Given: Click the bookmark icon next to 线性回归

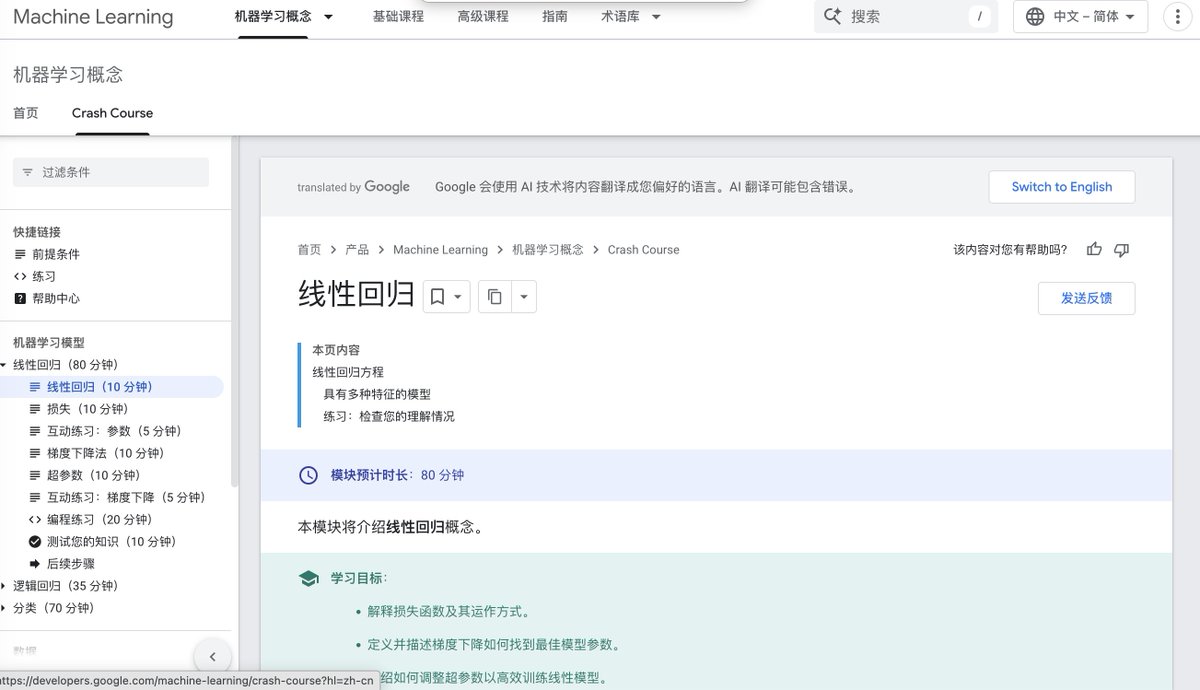Looking at the screenshot, I should 437,296.
